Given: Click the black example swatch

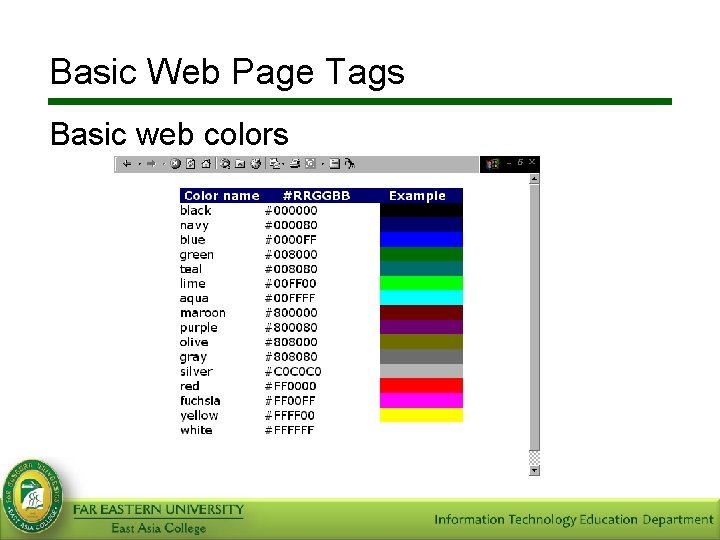Looking at the screenshot, I should click(421, 210).
